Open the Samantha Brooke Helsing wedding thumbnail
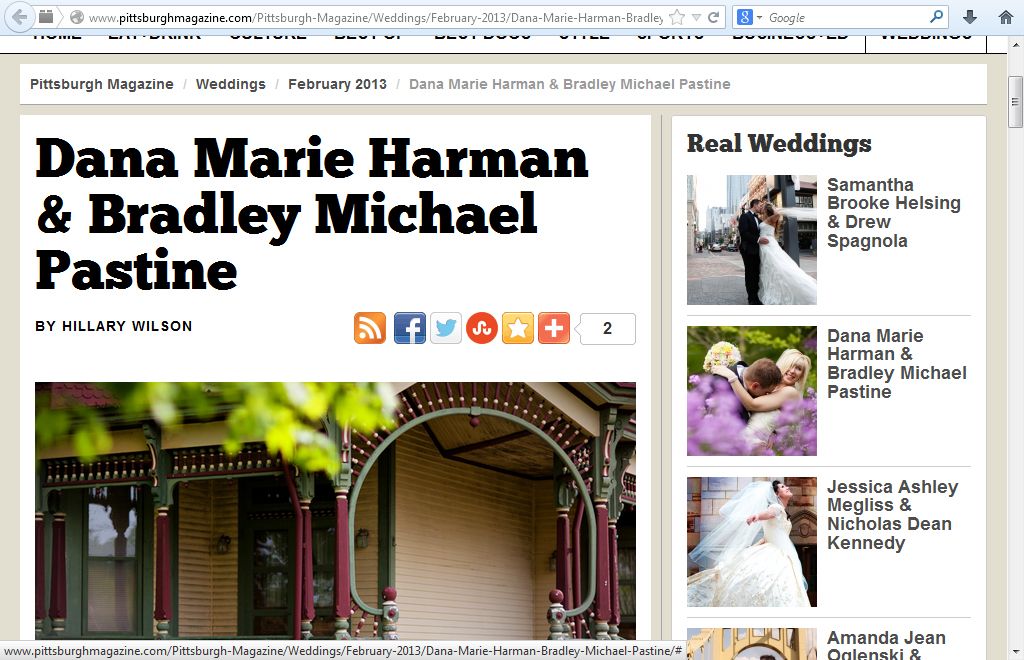The image size is (1024, 660). point(752,240)
